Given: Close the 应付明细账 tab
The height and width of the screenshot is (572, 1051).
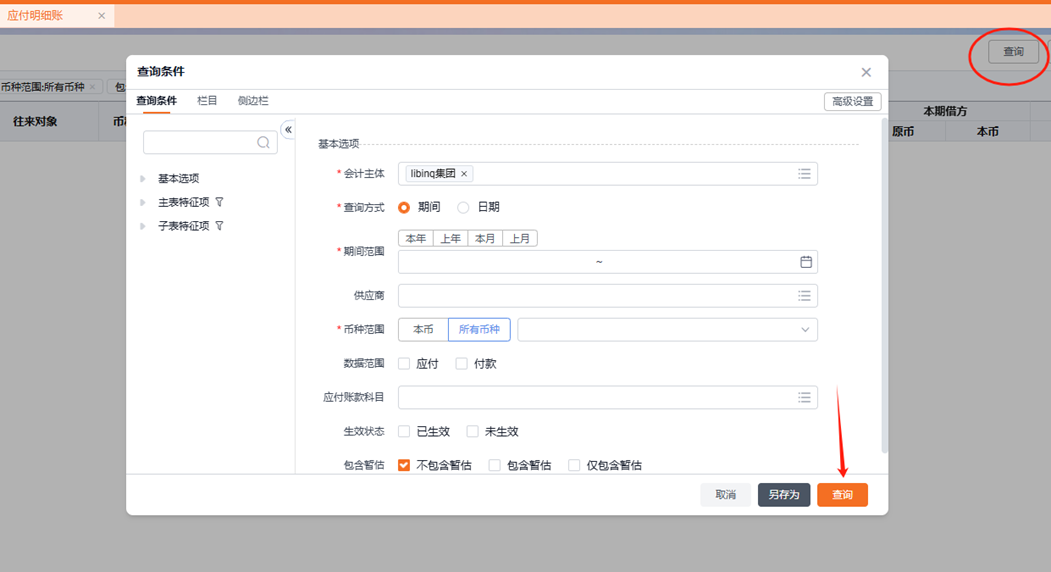Looking at the screenshot, I should (101, 15).
